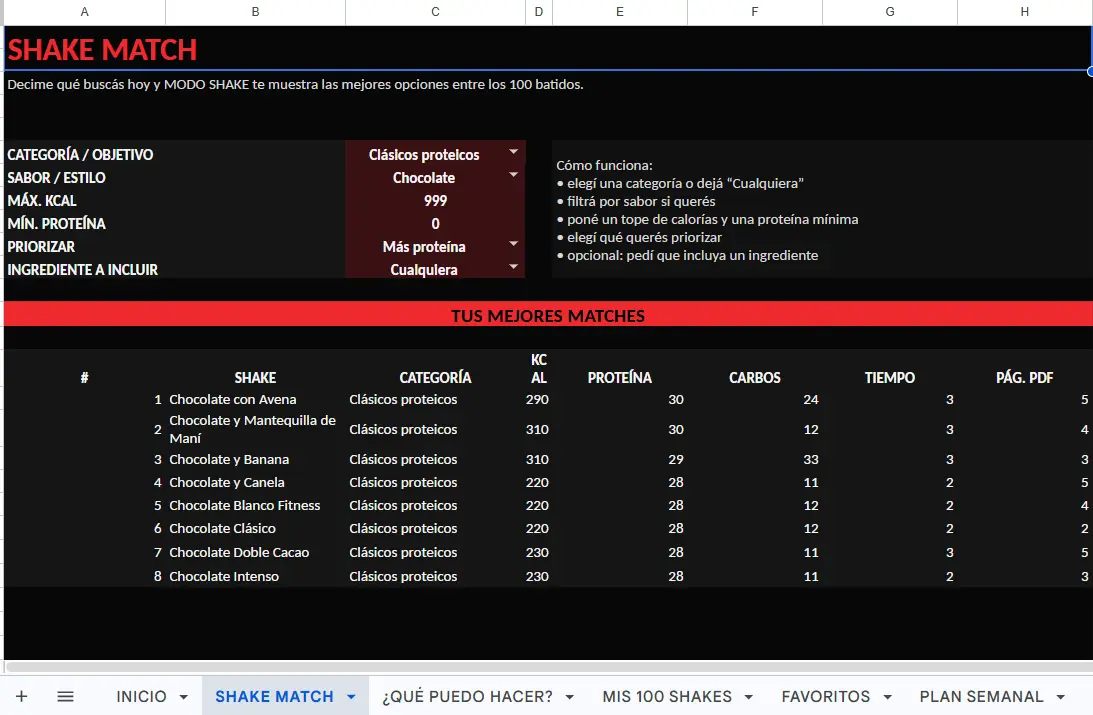The width and height of the screenshot is (1093, 715).
Task: Open the FAVORITOS sheet tab
Action: 826,696
